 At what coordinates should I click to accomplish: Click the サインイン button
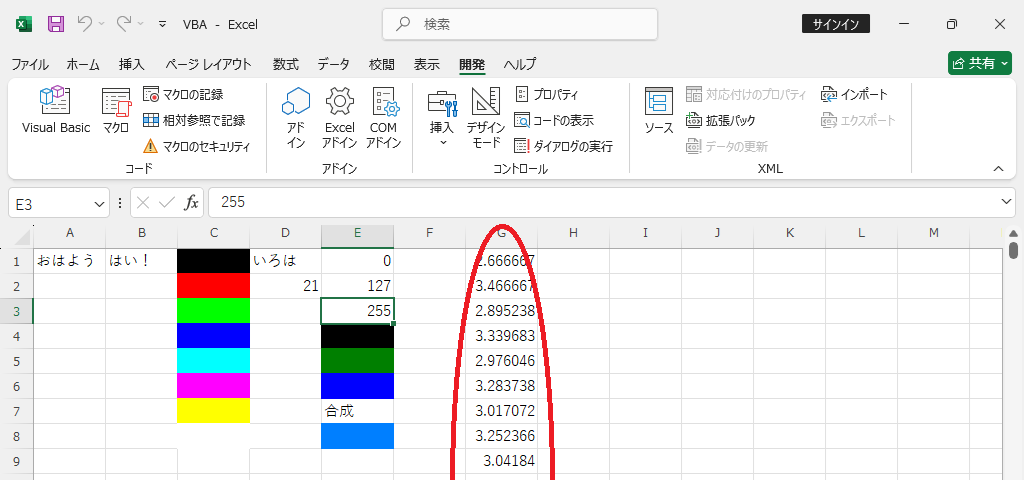[x=836, y=24]
